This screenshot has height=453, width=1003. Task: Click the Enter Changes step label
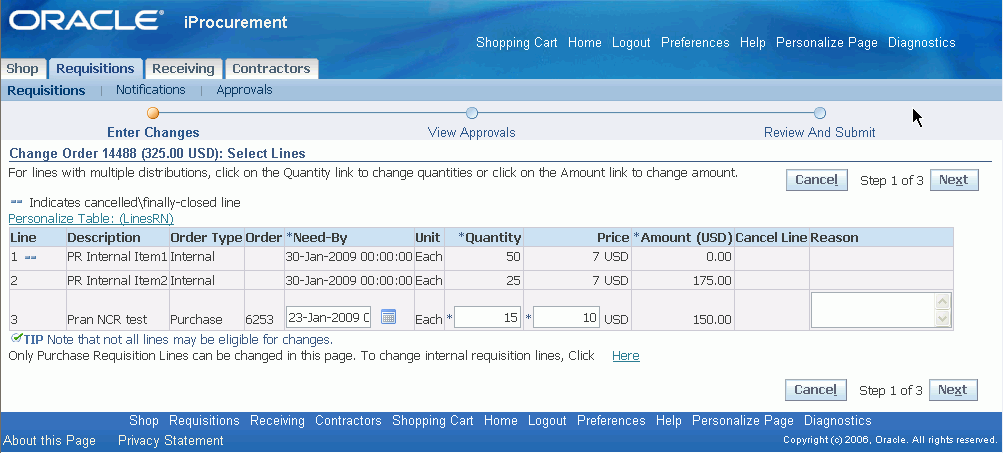coord(153,132)
